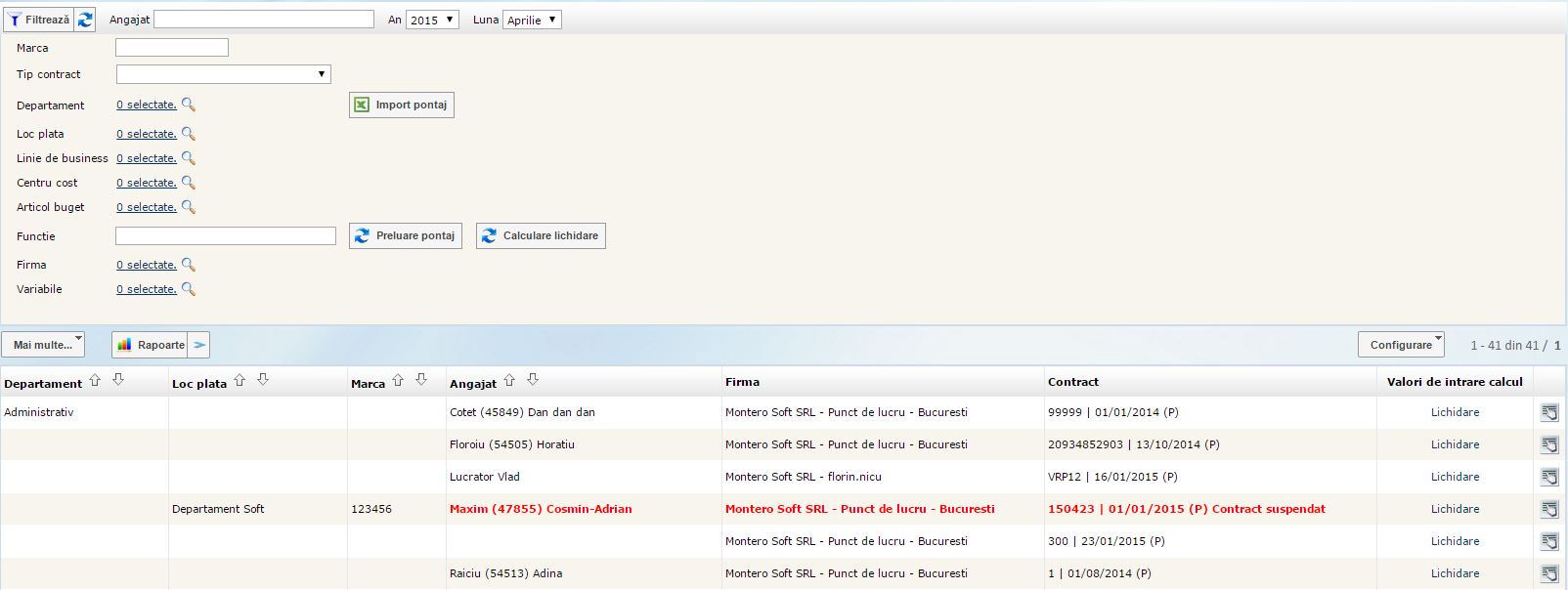
Task: Open the Centru cost search magnifier
Action: (x=189, y=183)
